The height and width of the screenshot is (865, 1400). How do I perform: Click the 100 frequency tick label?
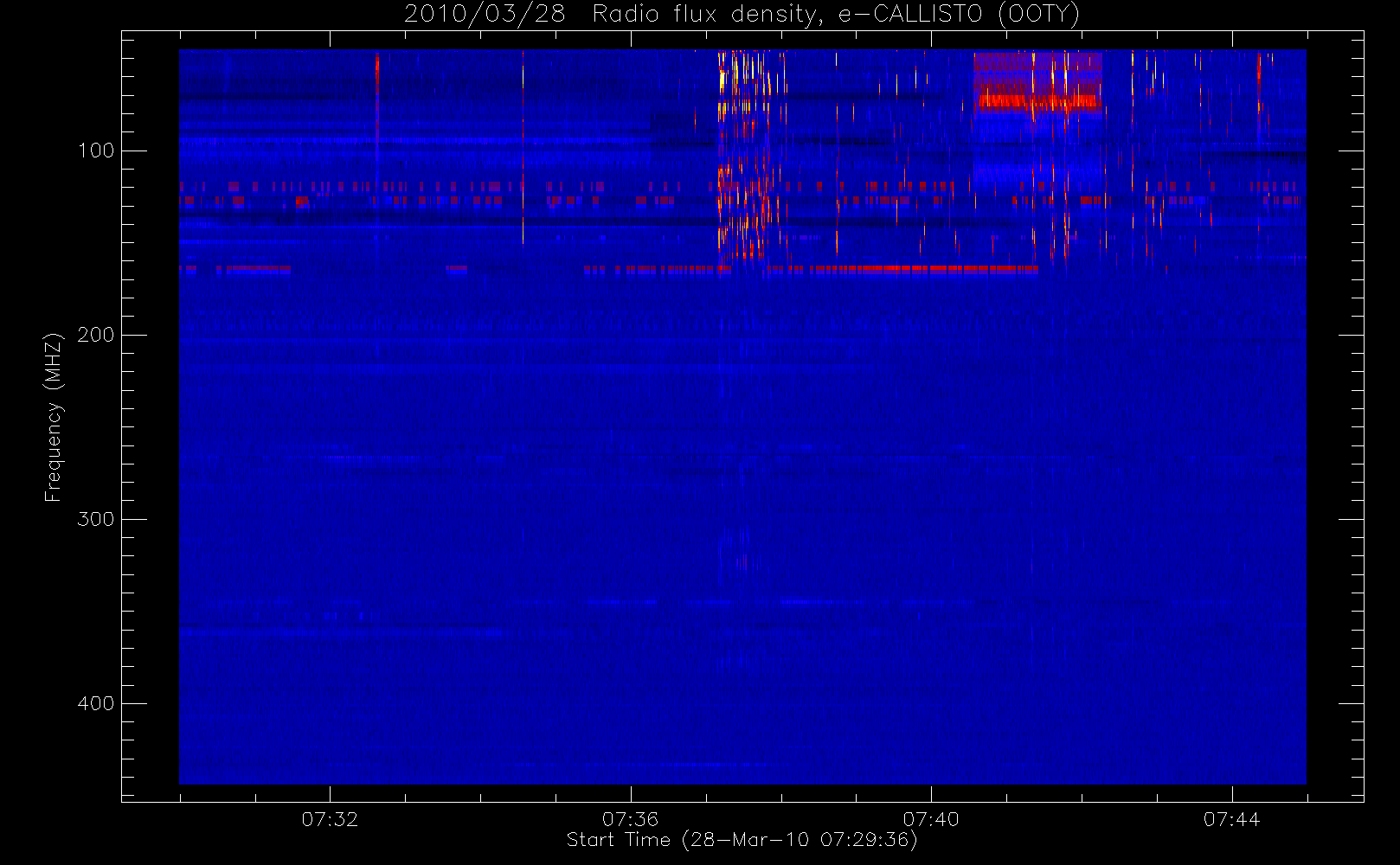coord(95,151)
